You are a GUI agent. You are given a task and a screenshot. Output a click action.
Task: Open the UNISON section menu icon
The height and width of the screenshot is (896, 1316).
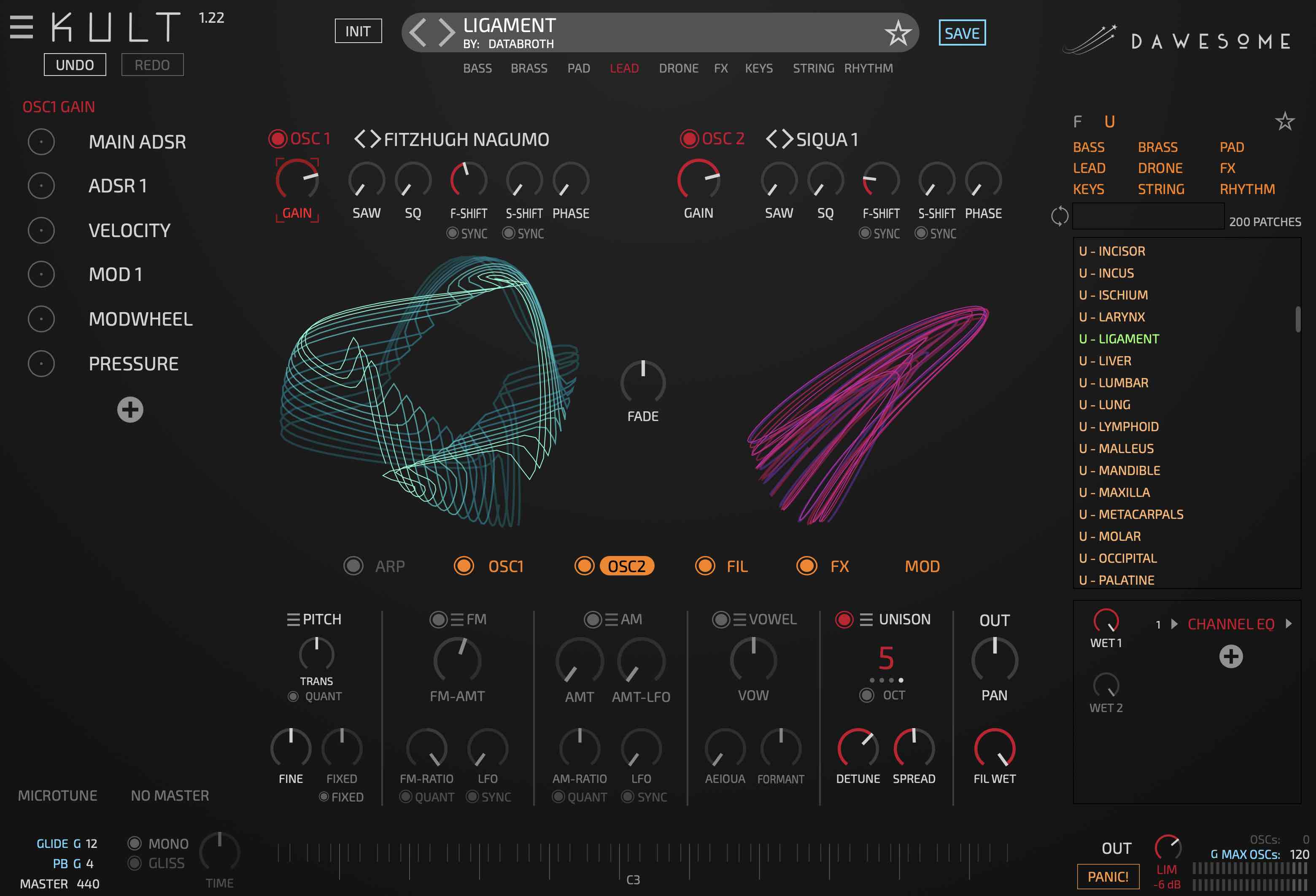[x=866, y=620]
